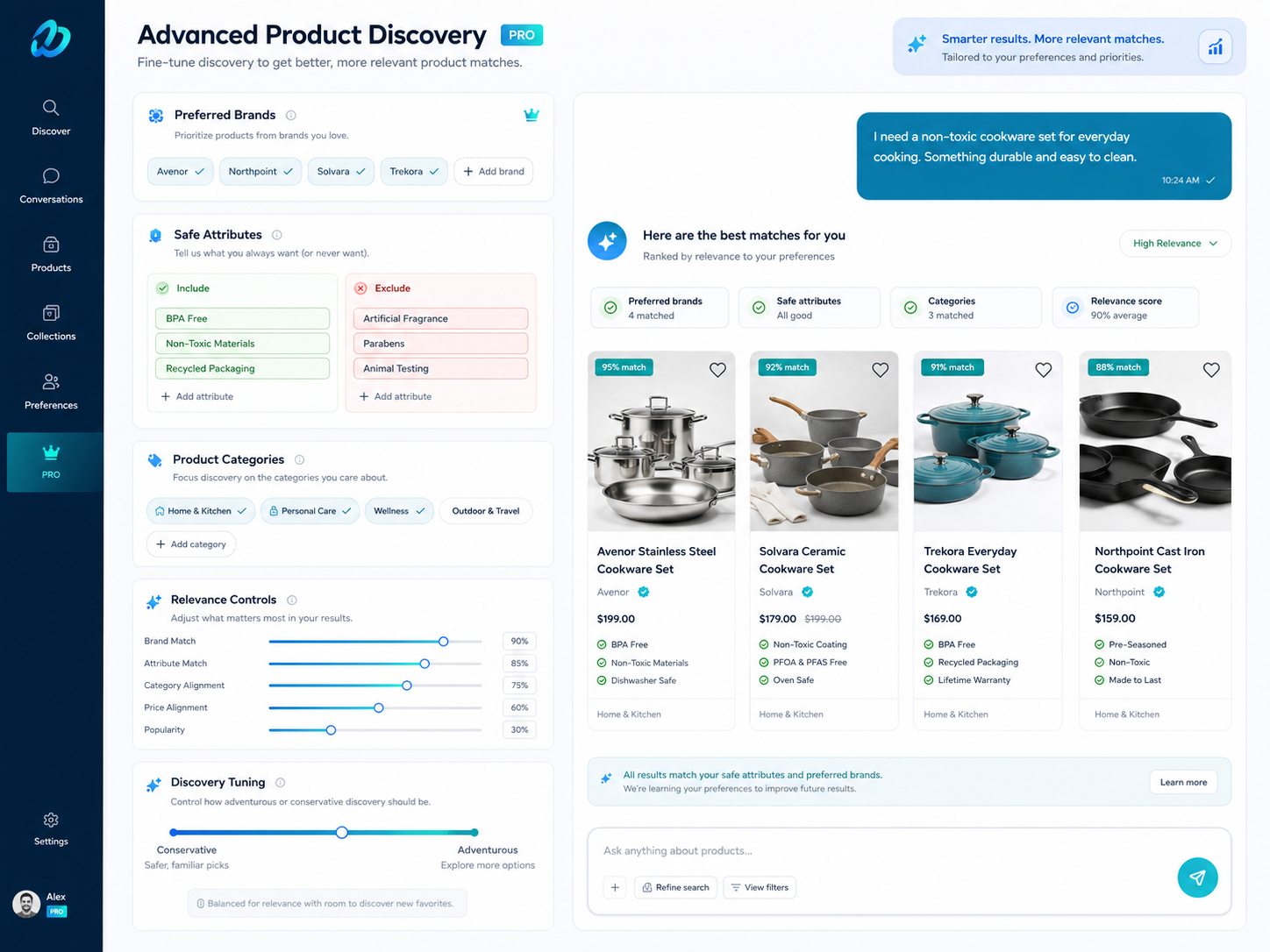Click Alex's profile avatar

pyautogui.click(x=26, y=904)
